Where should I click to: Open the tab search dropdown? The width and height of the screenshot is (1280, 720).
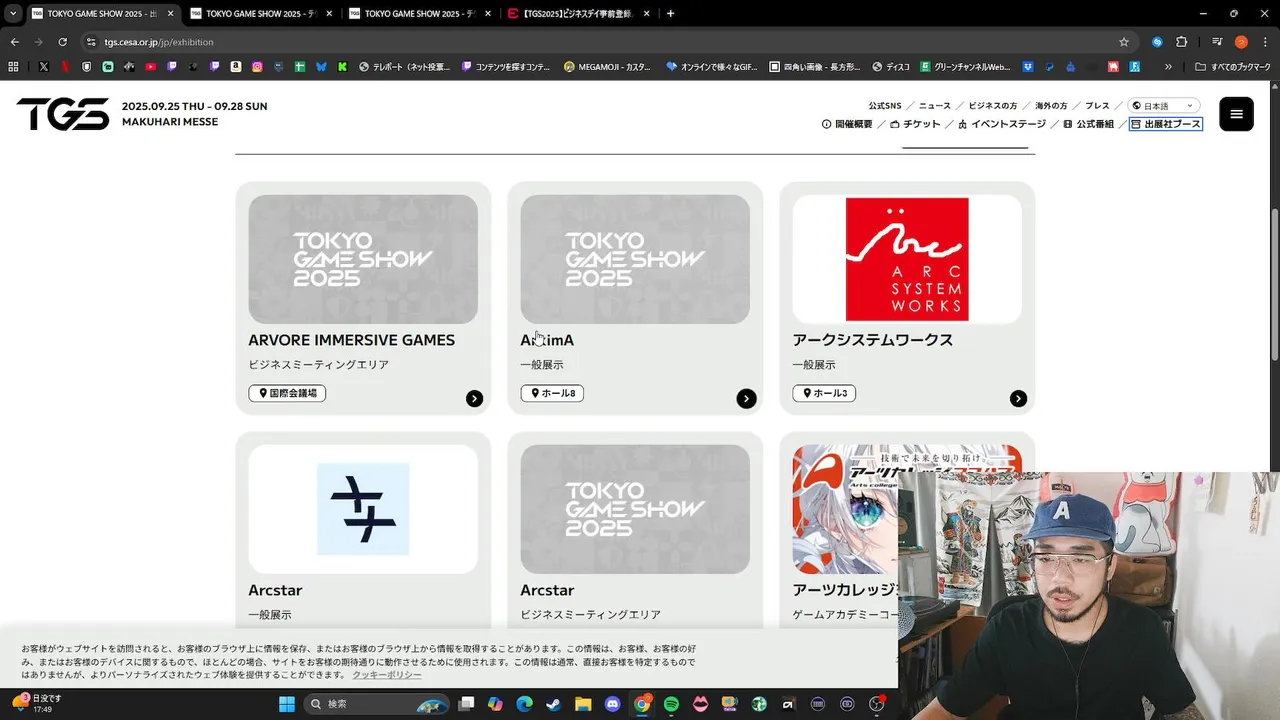pyautogui.click(x=13, y=14)
